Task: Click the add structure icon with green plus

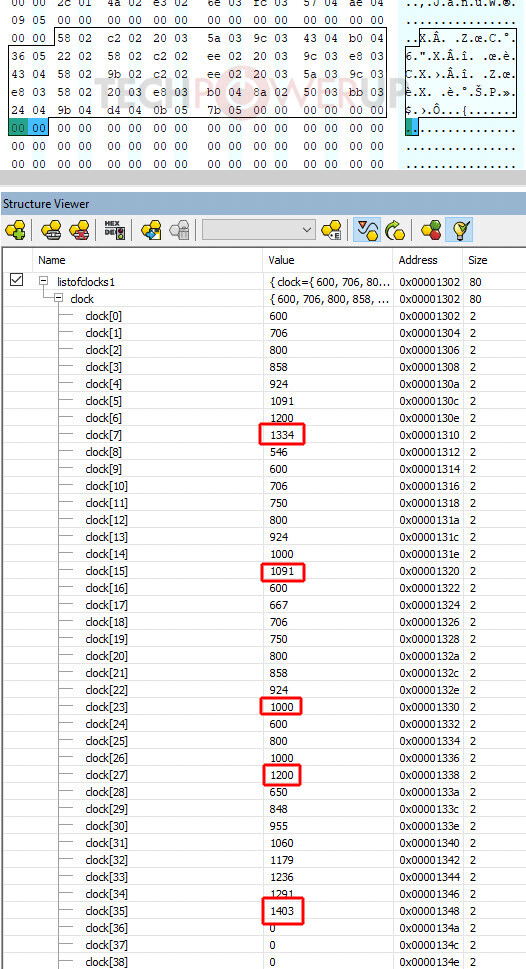Action: pos(15,231)
